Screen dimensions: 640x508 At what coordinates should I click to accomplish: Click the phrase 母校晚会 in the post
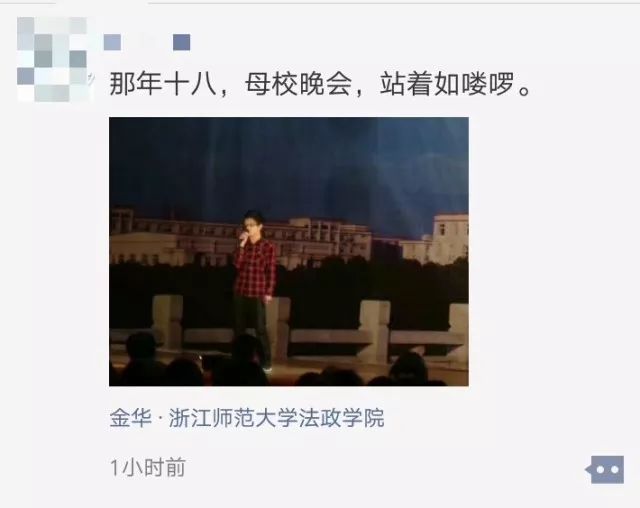(298, 84)
